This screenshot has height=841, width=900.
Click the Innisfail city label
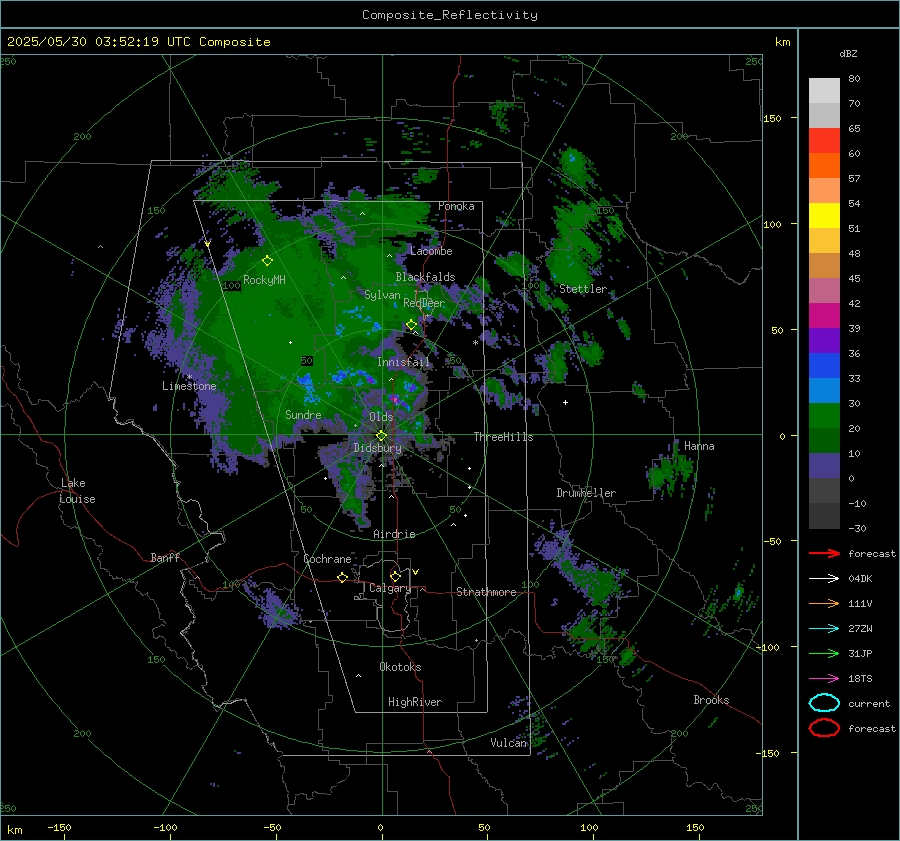click(x=403, y=362)
